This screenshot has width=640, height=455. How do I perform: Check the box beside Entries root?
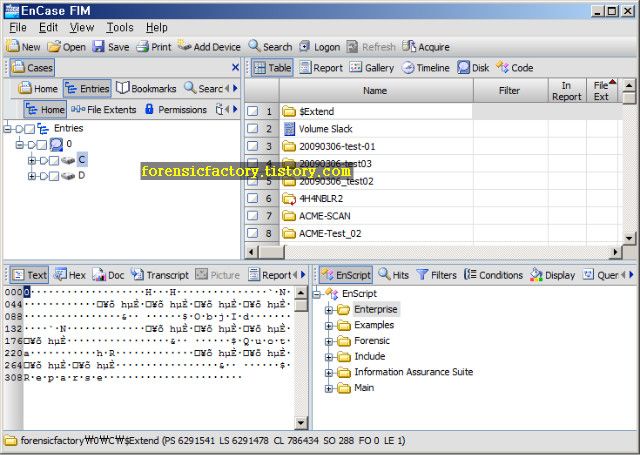(x=29, y=129)
